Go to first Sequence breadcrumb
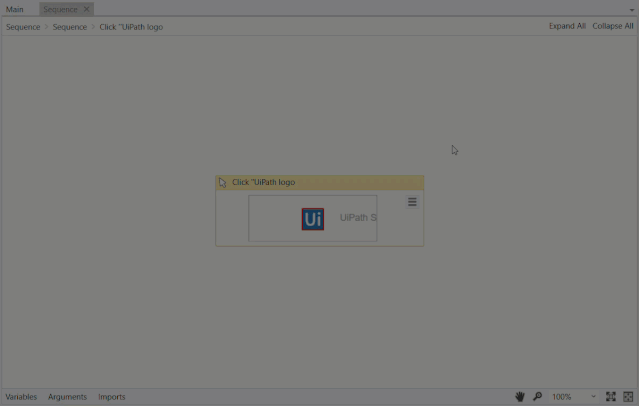 coord(23,27)
